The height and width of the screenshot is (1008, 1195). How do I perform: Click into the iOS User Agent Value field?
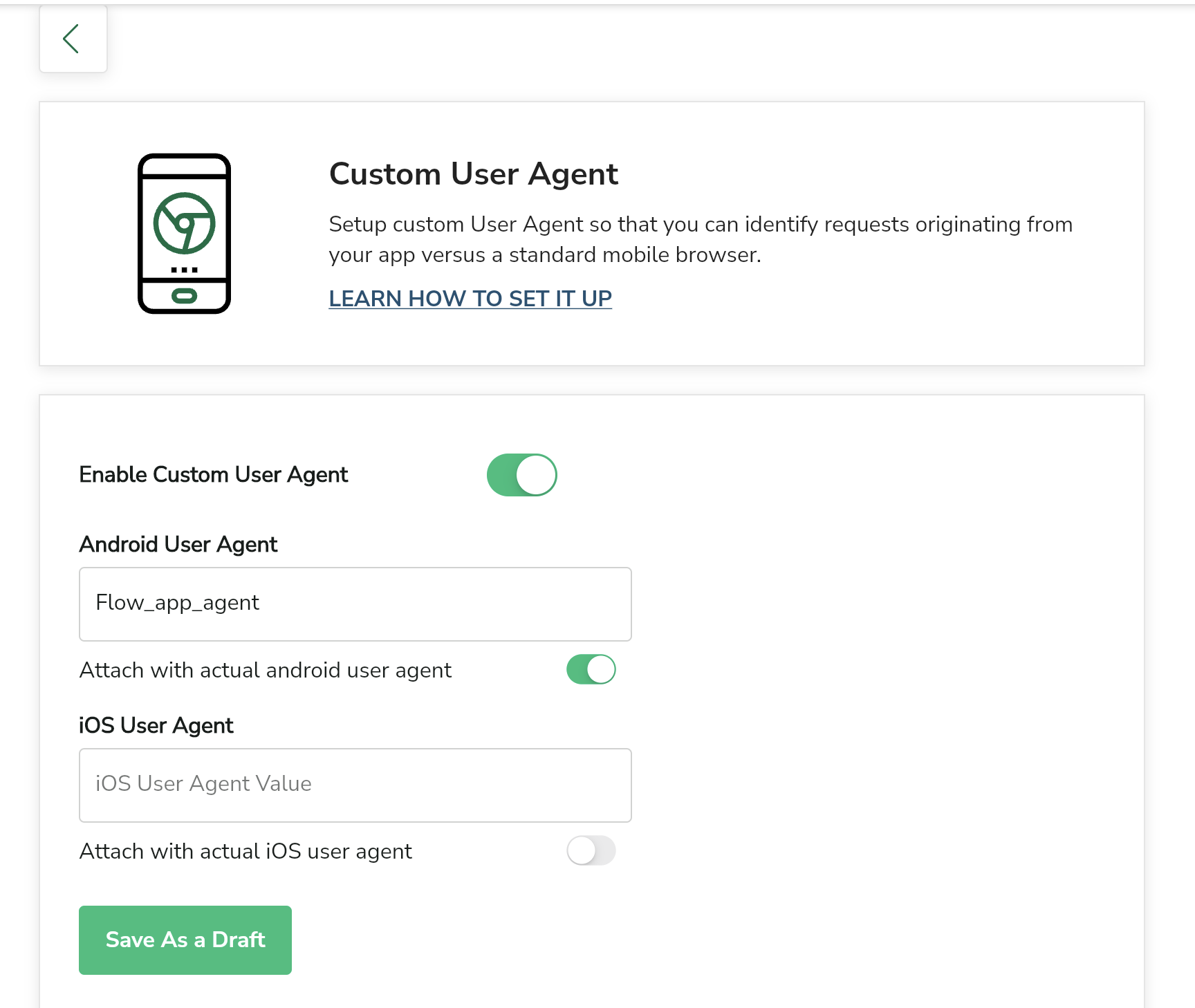tap(355, 785)
